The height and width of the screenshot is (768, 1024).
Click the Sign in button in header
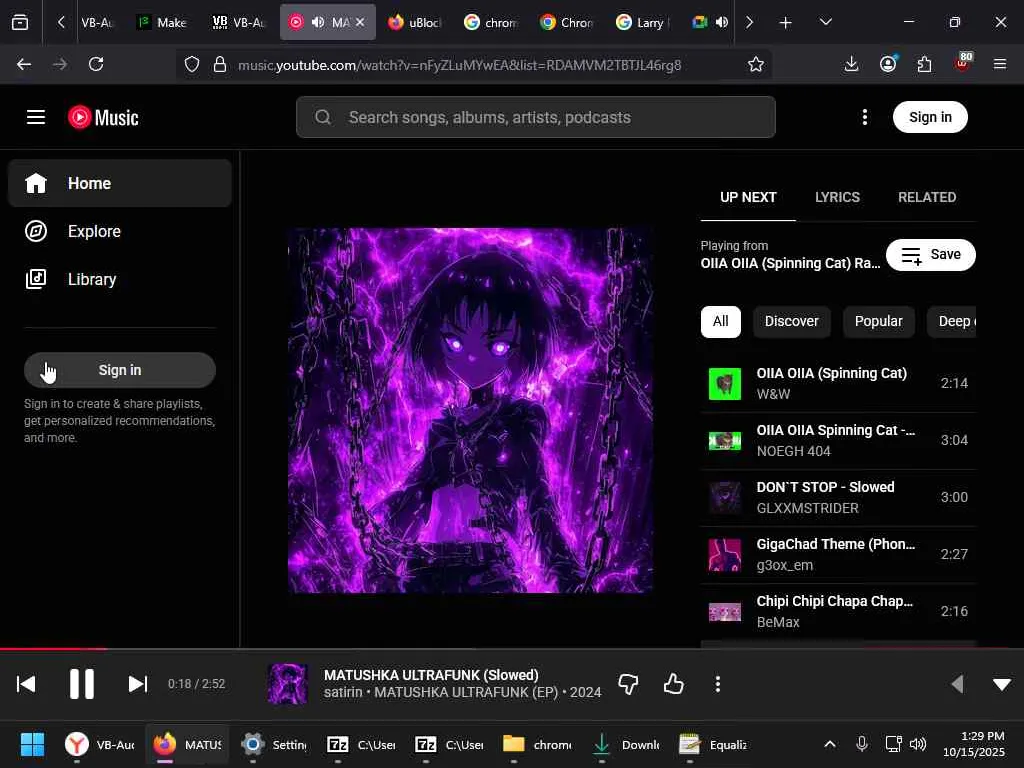point(930,118)
